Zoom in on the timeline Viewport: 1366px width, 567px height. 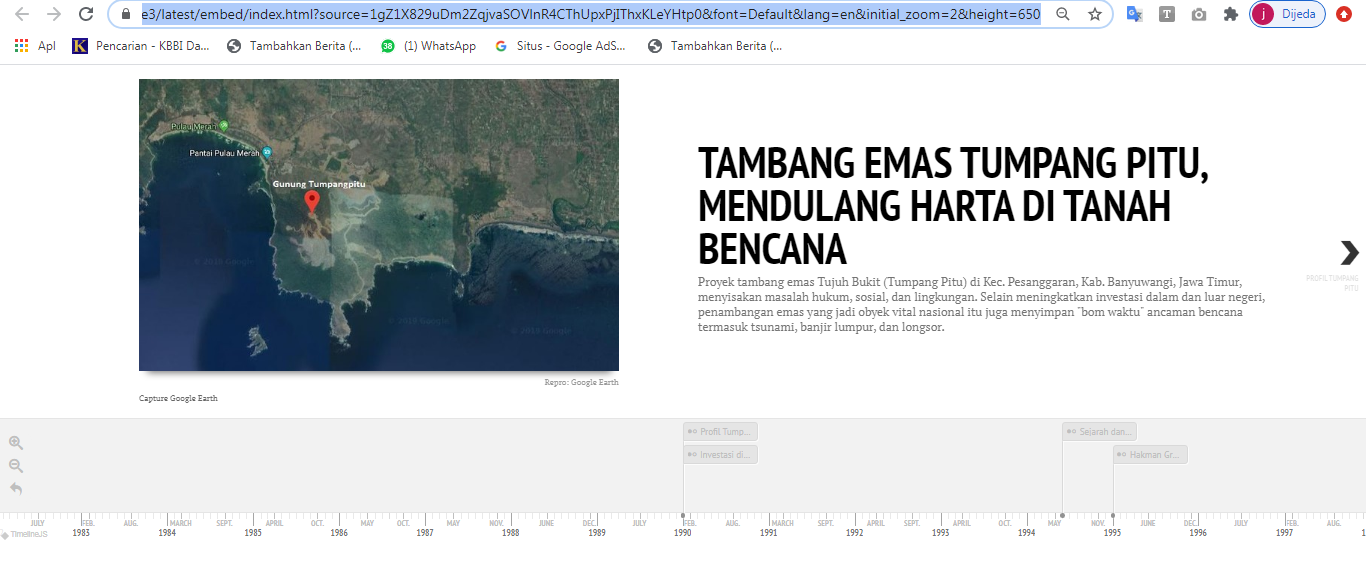click(16, 443)
